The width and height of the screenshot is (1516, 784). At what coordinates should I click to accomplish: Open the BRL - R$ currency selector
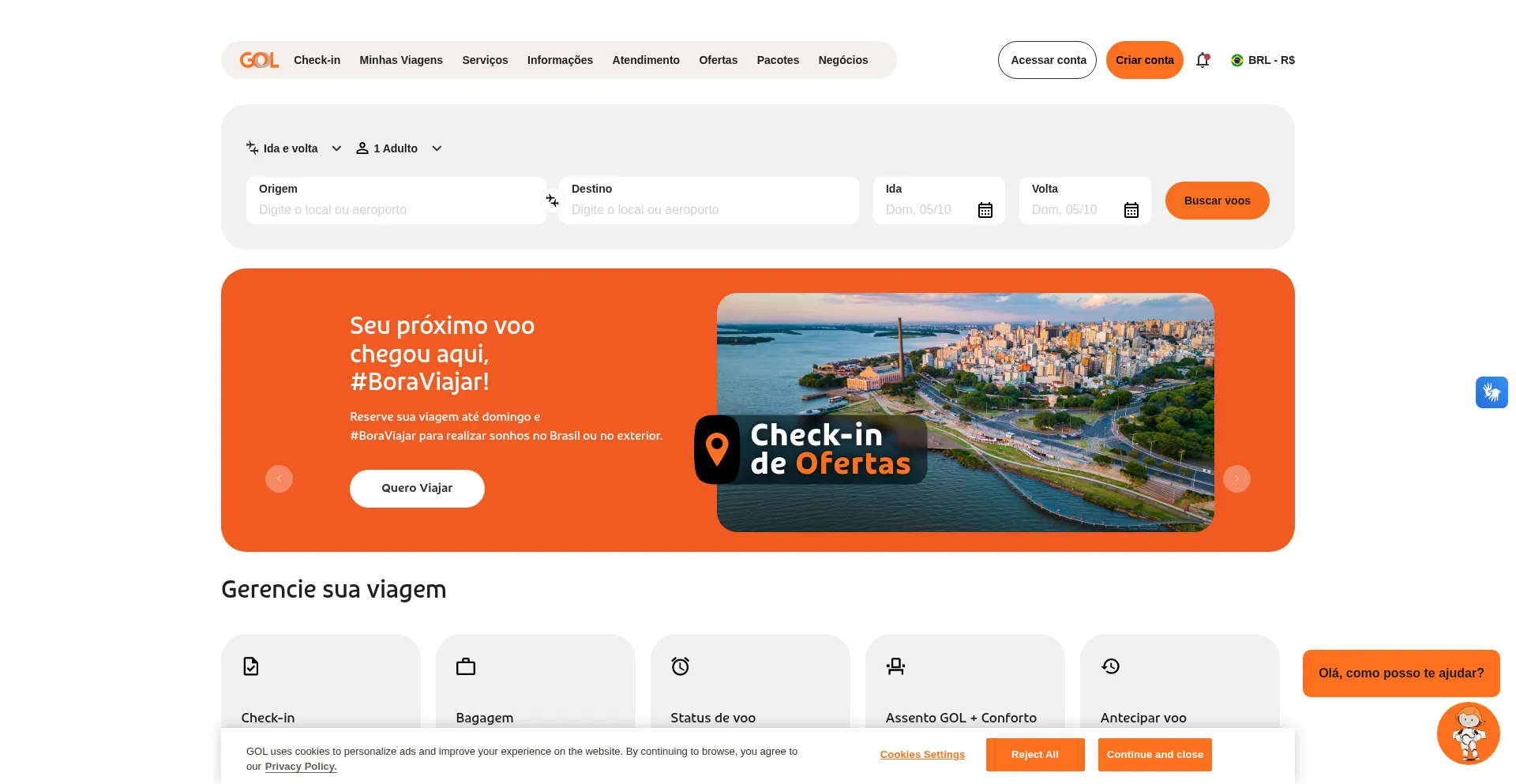coord(1263,60)
